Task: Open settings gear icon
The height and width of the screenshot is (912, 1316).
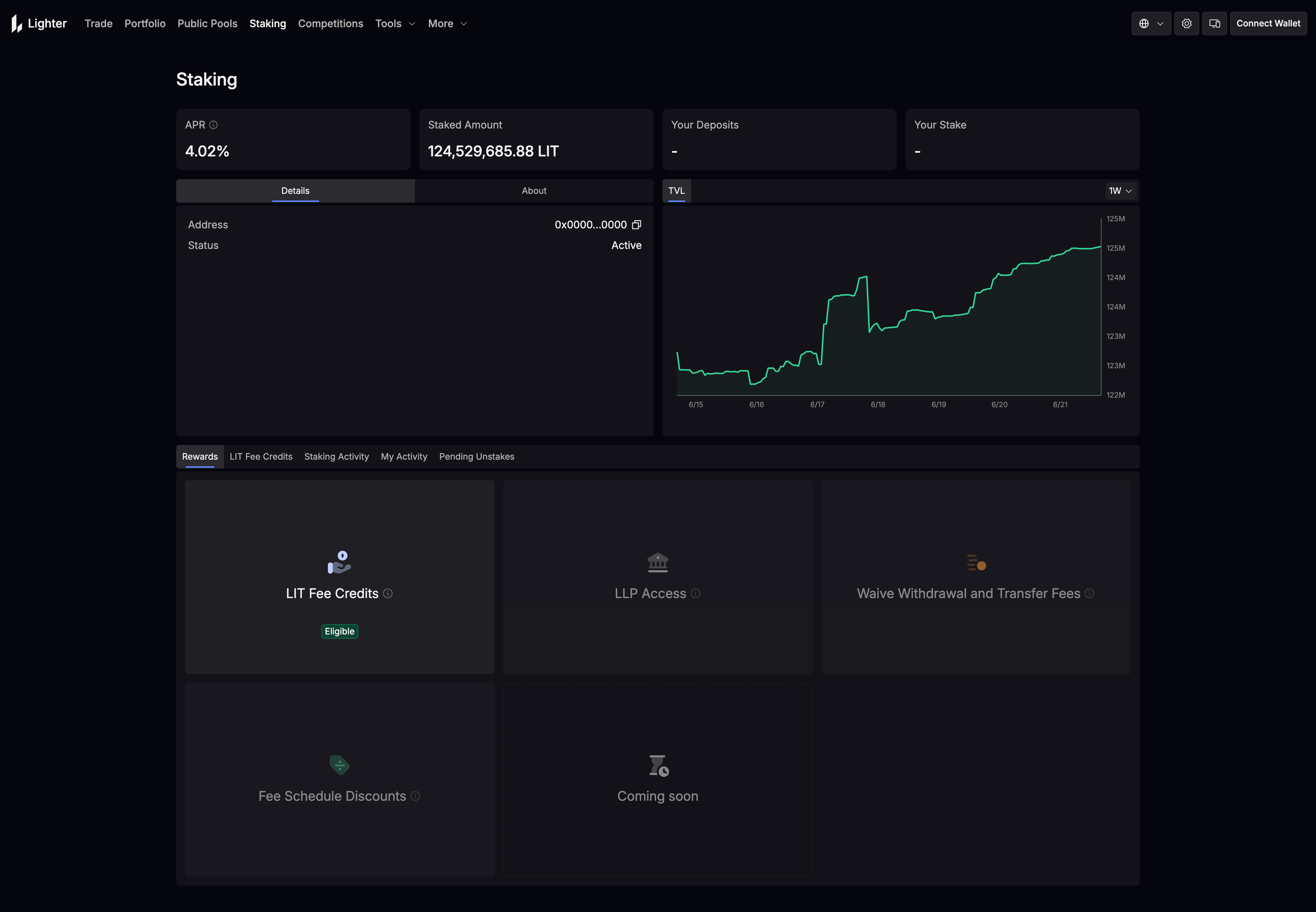Action: click(1186, 23)
